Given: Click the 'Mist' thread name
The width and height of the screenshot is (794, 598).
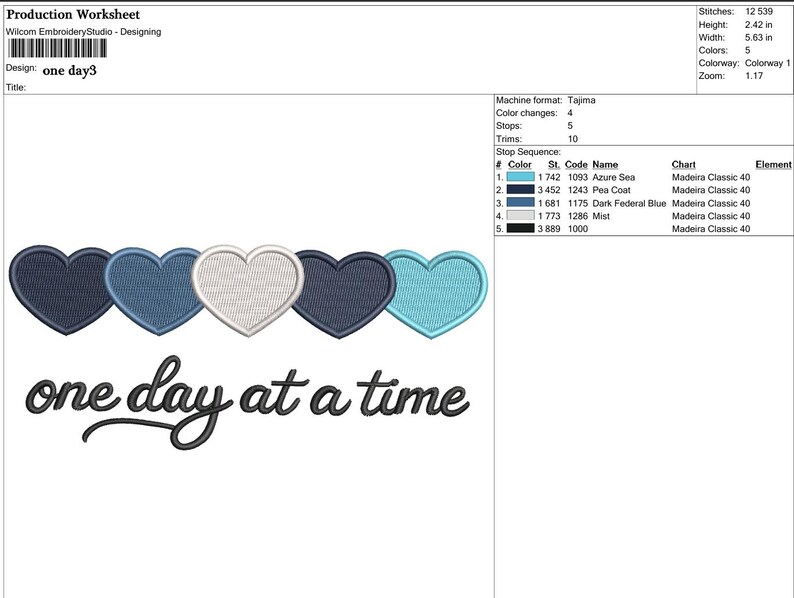Looking at the screenshot, I should 601,216.
